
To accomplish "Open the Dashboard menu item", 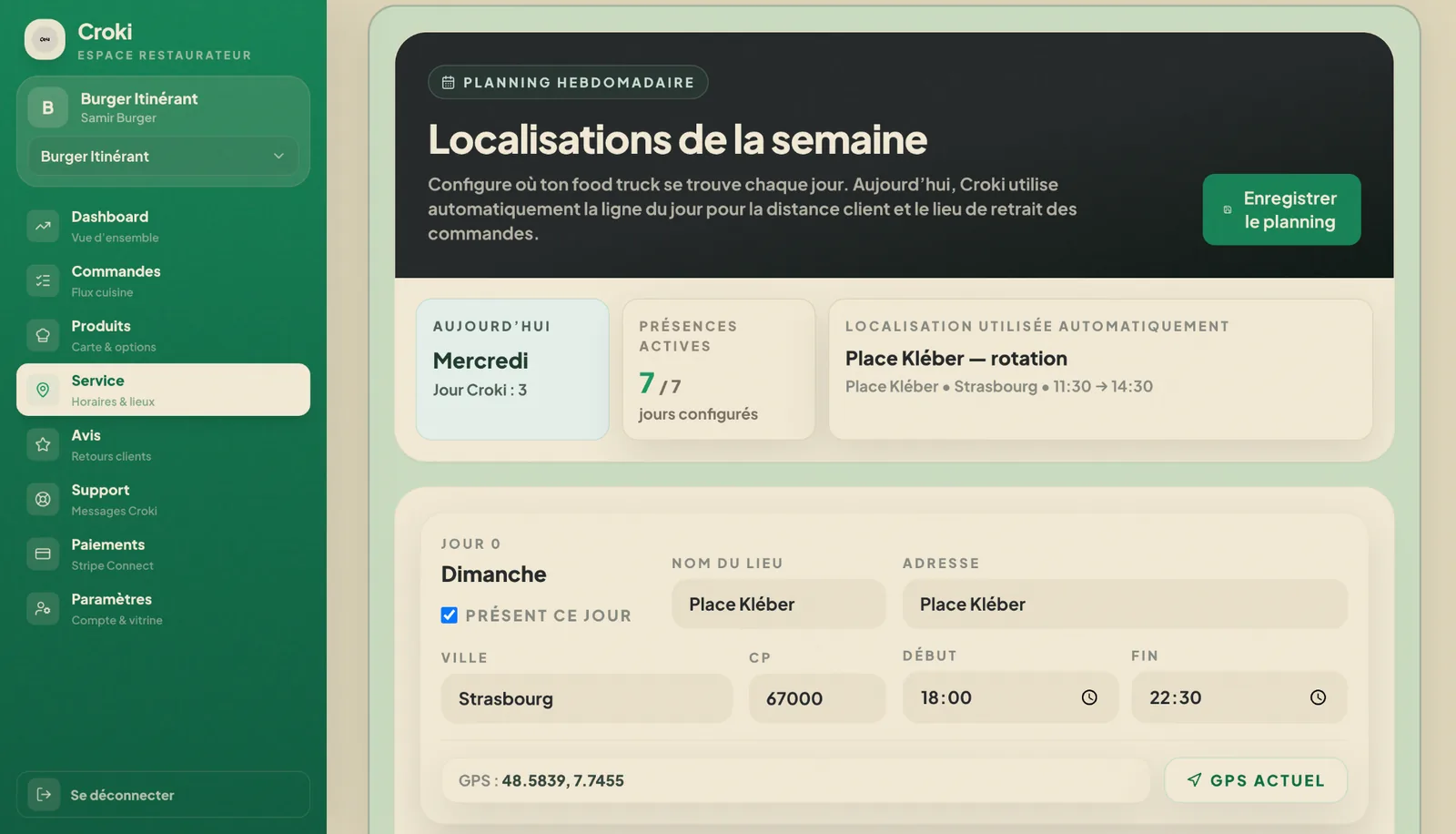I will pyautogui.click(x=163, y=226).
